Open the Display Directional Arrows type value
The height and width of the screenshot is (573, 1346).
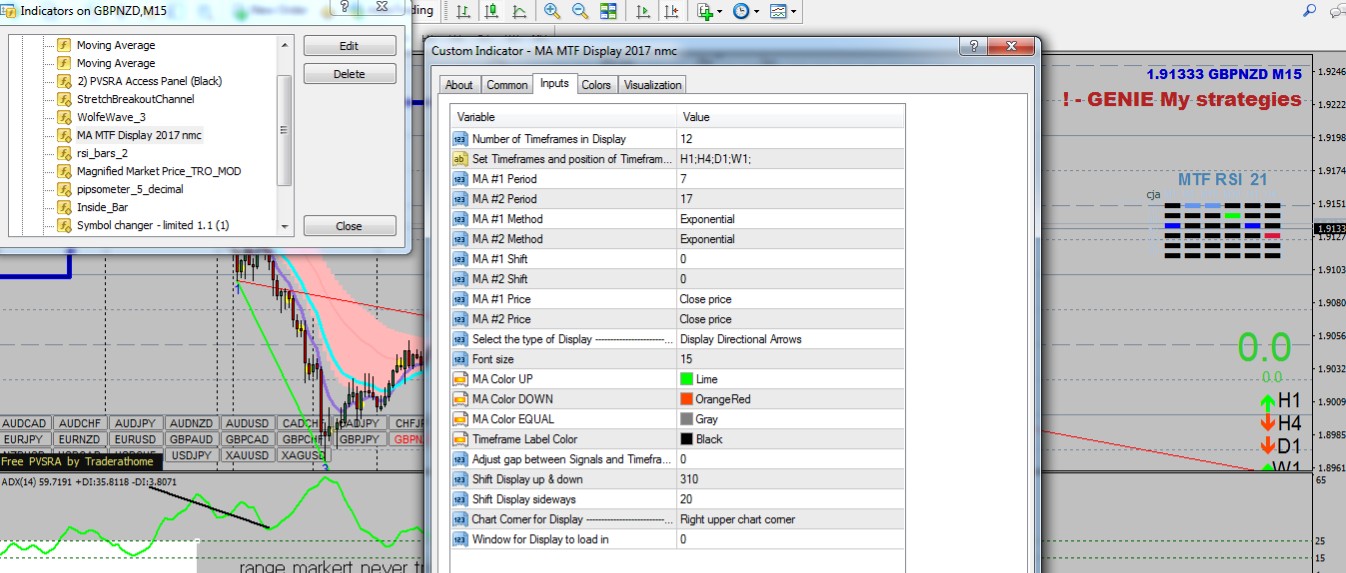click(790, 339)
